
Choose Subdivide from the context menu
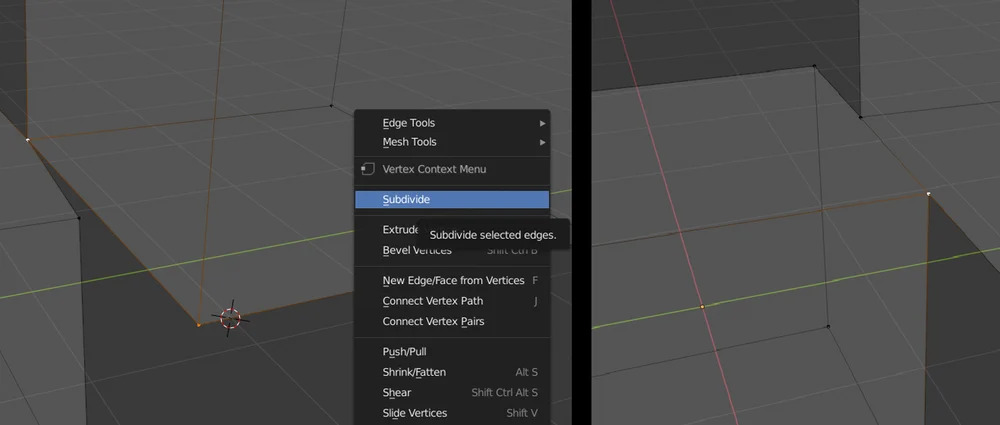[452, 200]
